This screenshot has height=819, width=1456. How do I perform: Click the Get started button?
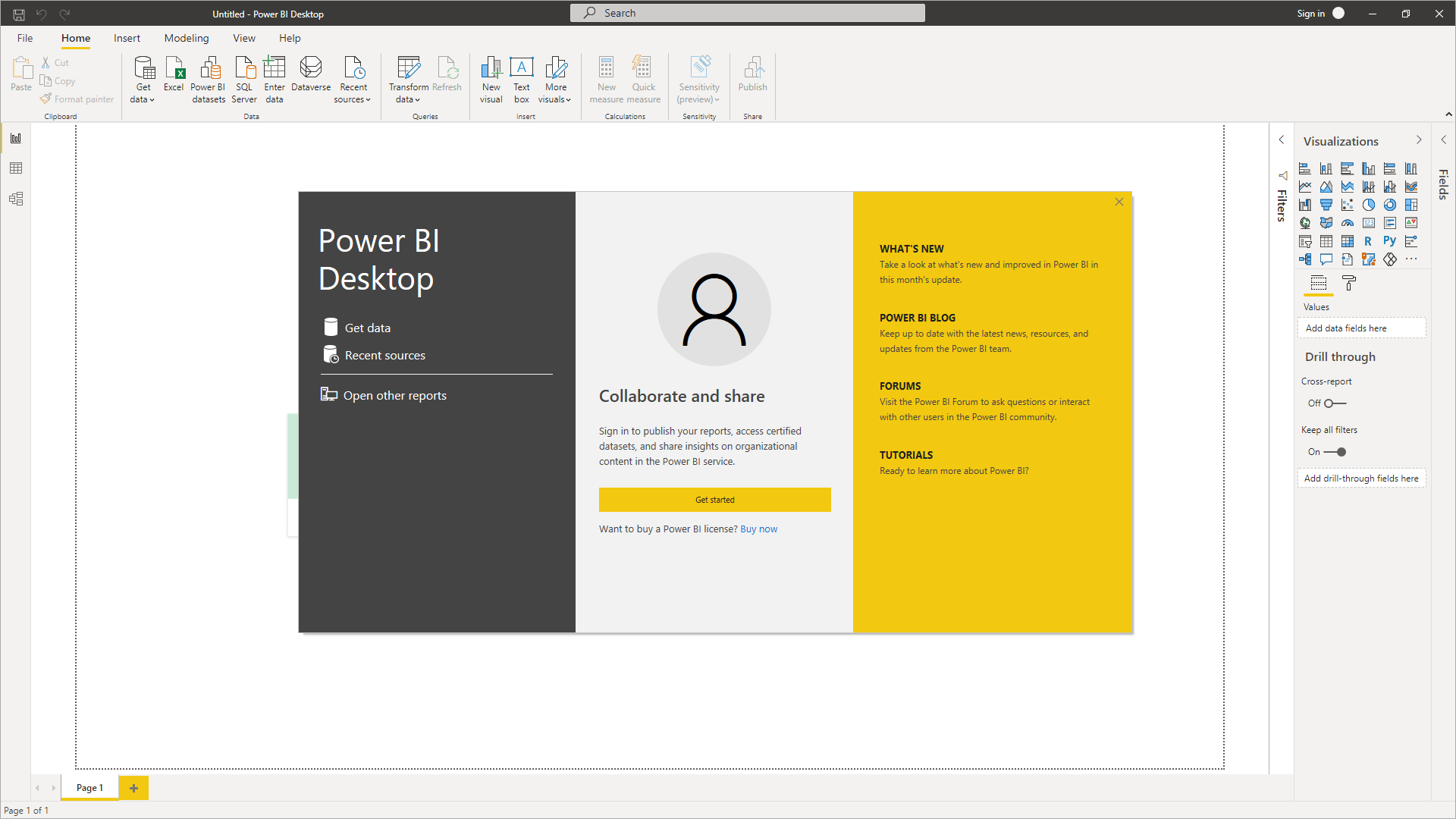715,500
